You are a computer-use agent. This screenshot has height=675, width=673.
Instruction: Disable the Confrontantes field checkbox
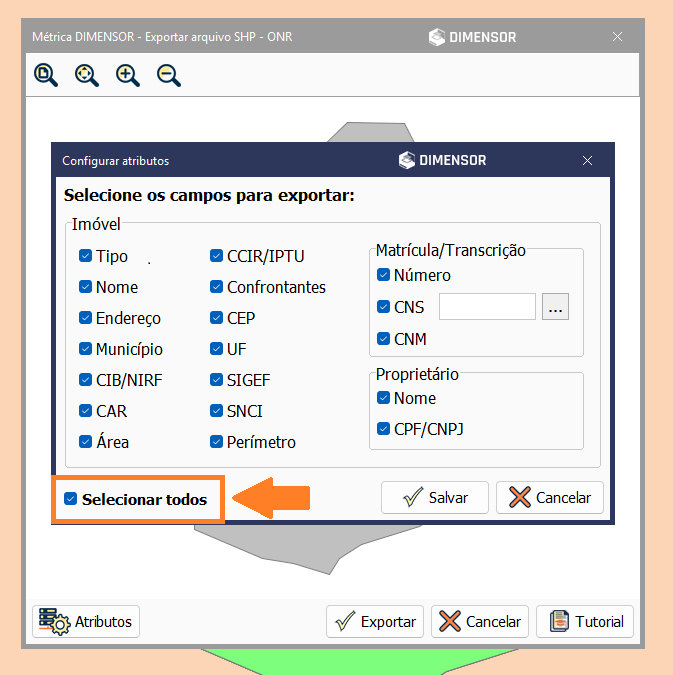click(x=216, y=287)
